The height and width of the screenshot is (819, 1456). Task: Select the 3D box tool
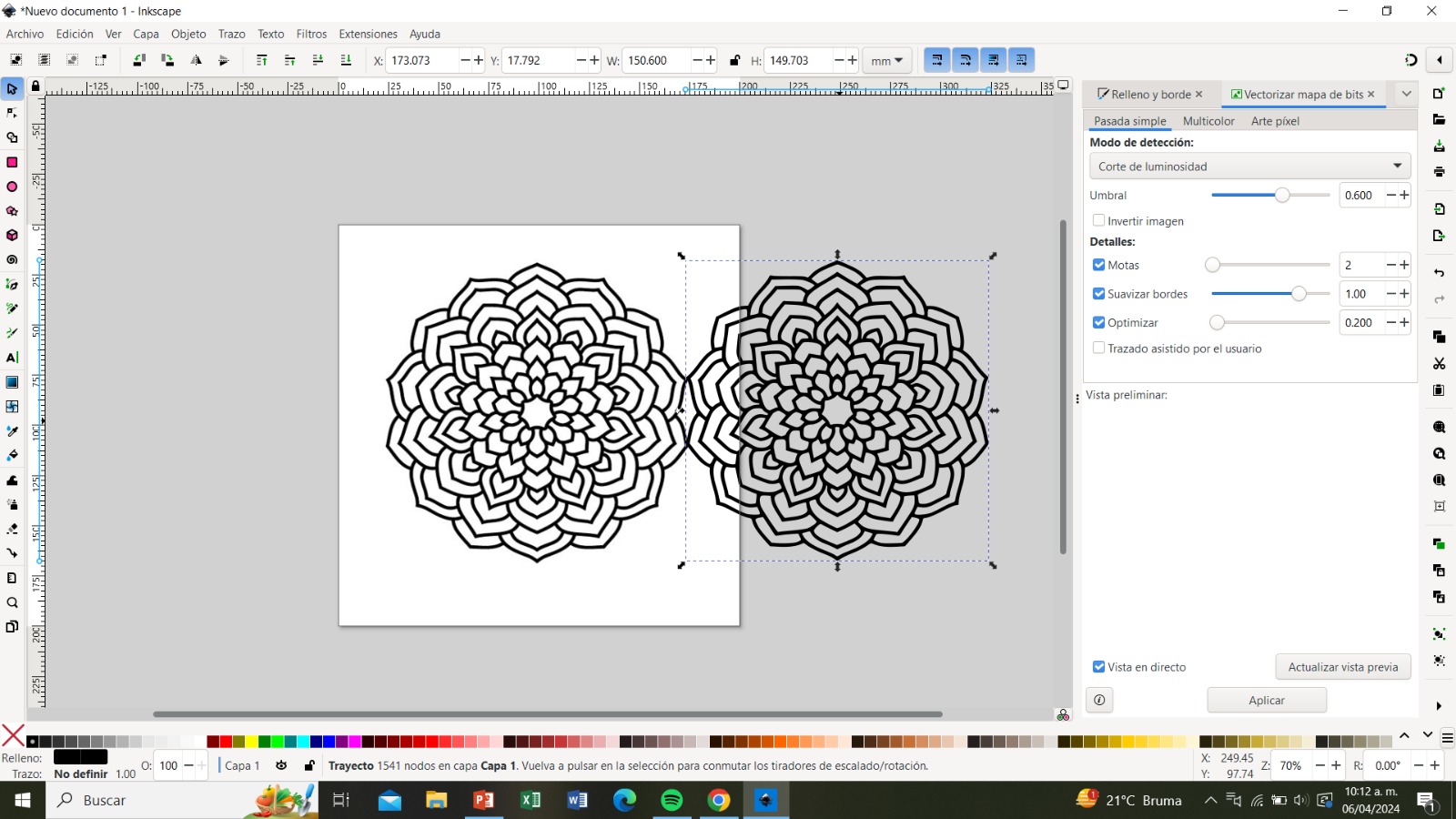[12, 235]
